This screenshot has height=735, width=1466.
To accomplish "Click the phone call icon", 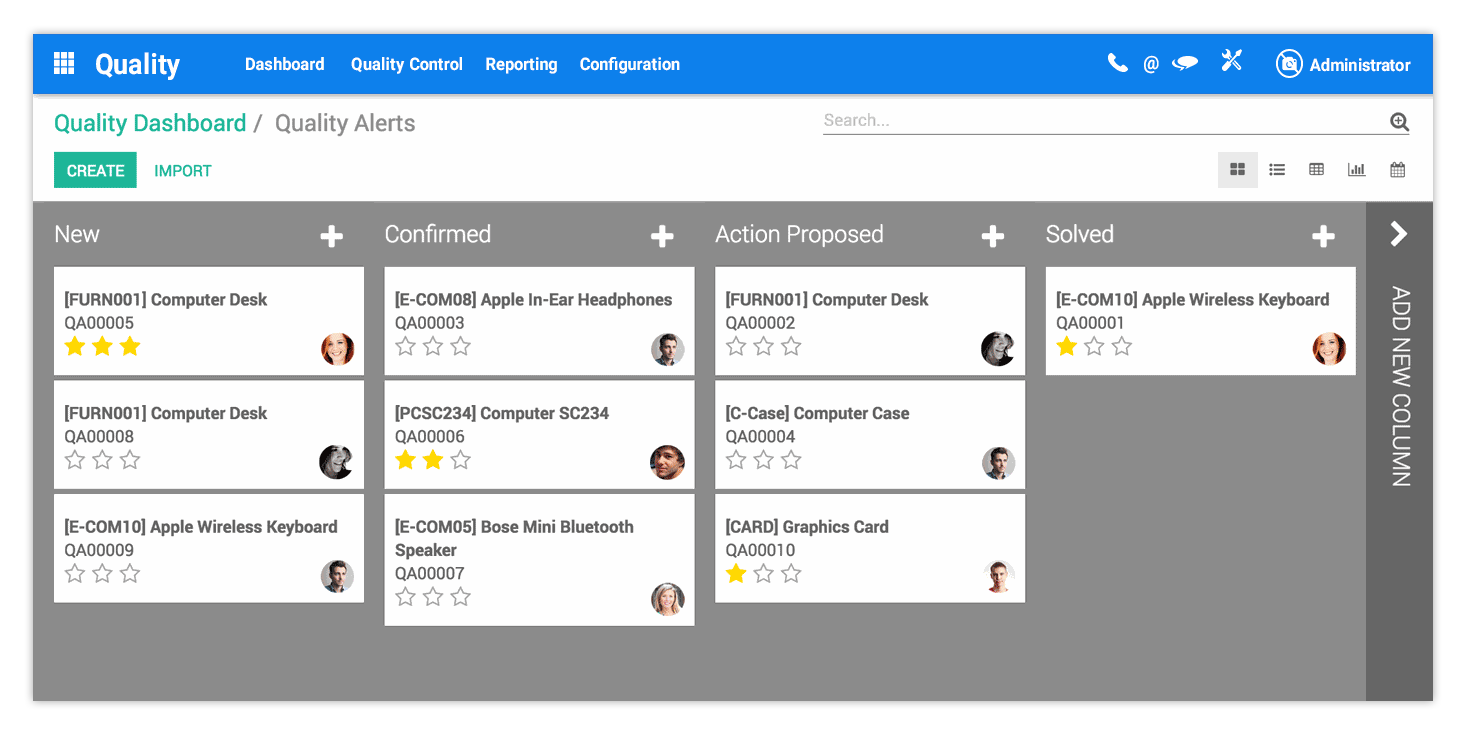I will [1117, 63].
